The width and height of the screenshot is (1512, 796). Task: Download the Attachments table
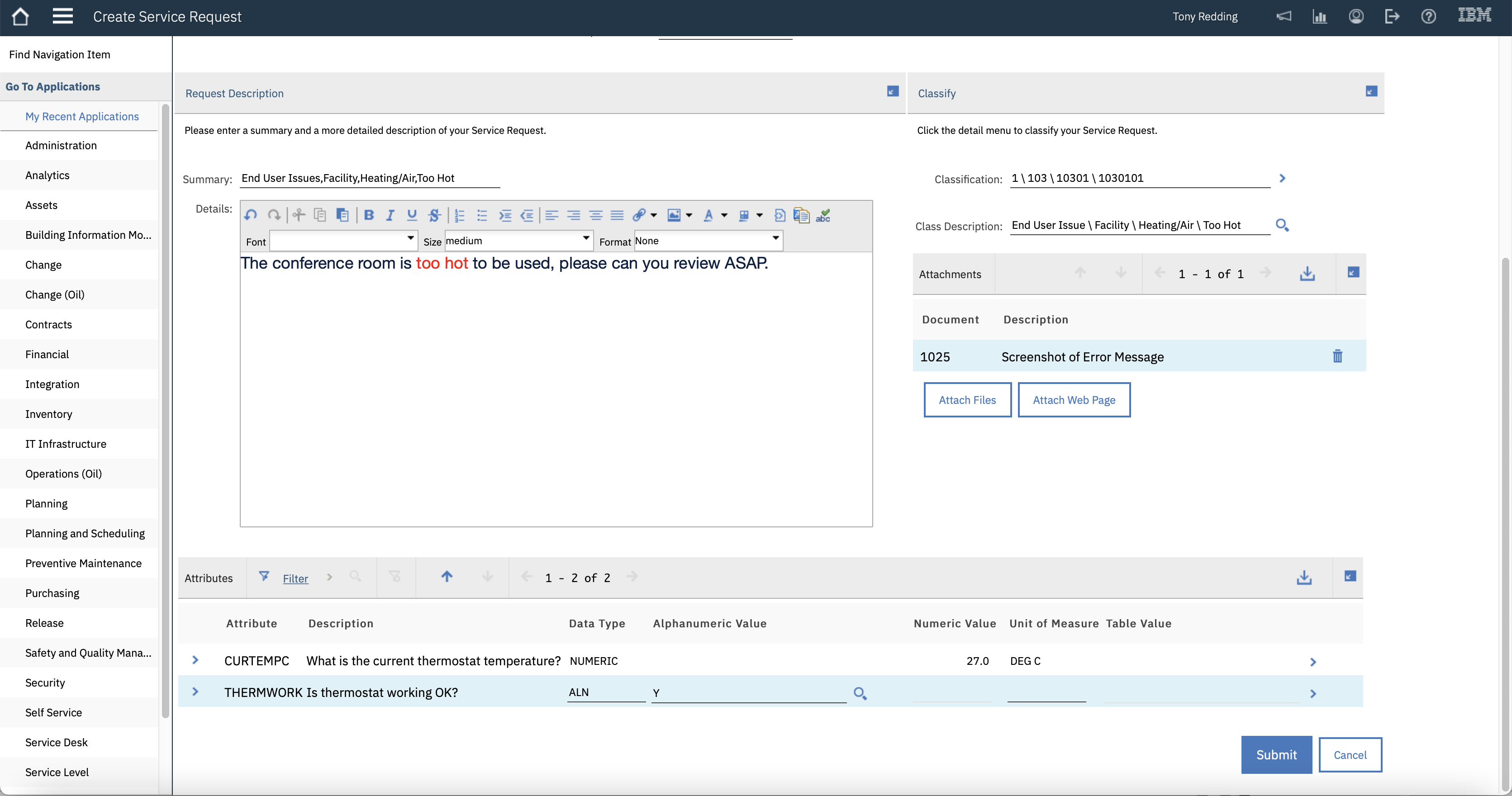[x=1307, y=273]
